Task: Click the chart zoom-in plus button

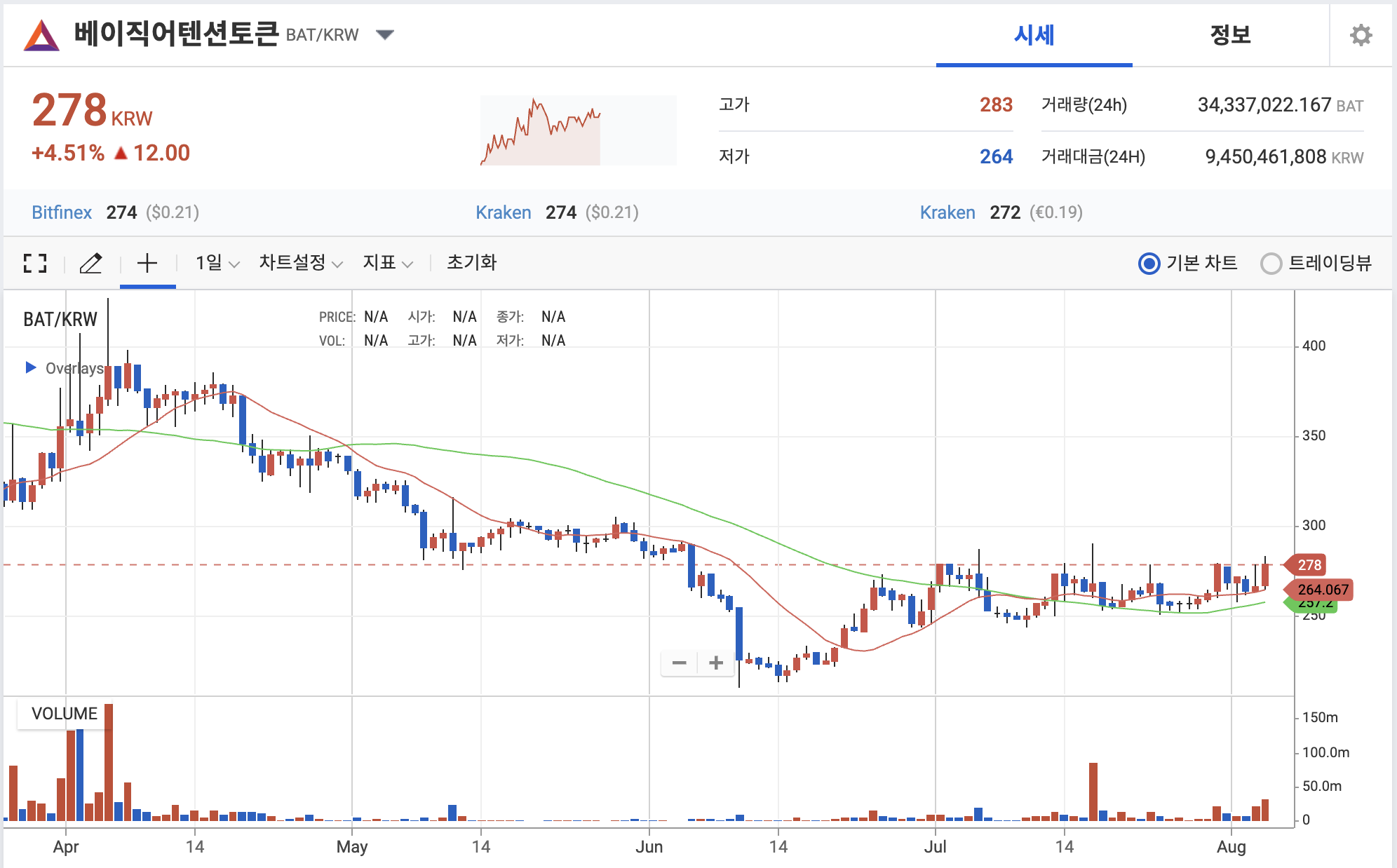Action: pos(716,663)
